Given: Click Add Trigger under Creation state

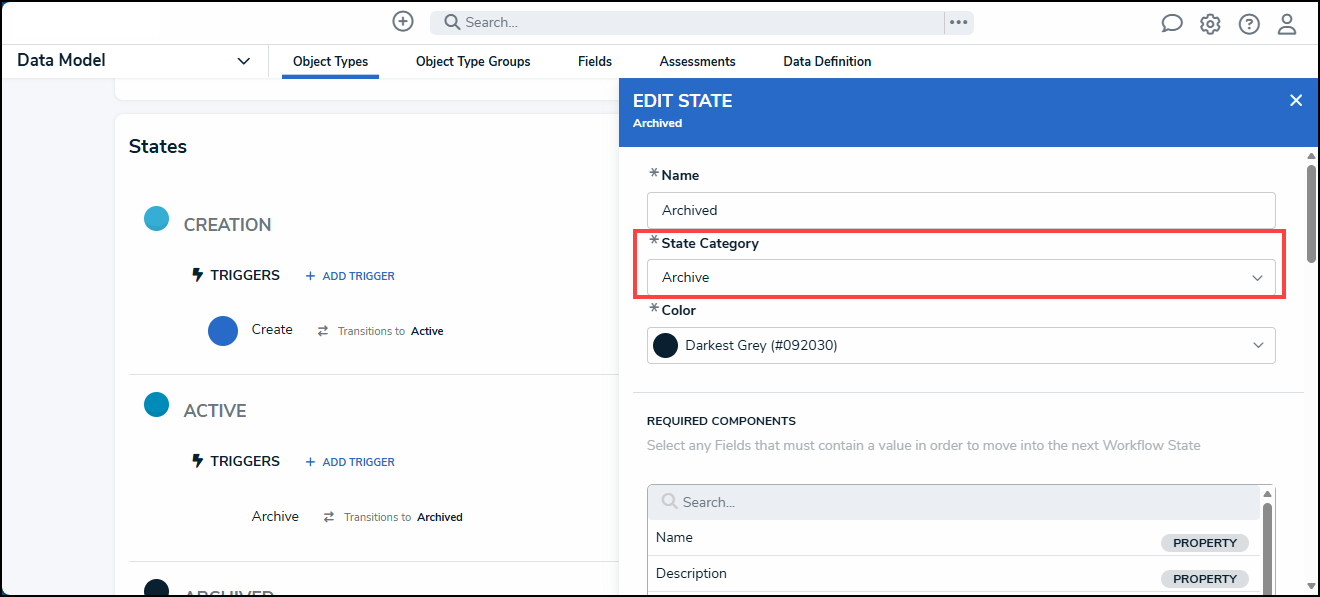Looking at the screenshot, I should coord(350,276).
